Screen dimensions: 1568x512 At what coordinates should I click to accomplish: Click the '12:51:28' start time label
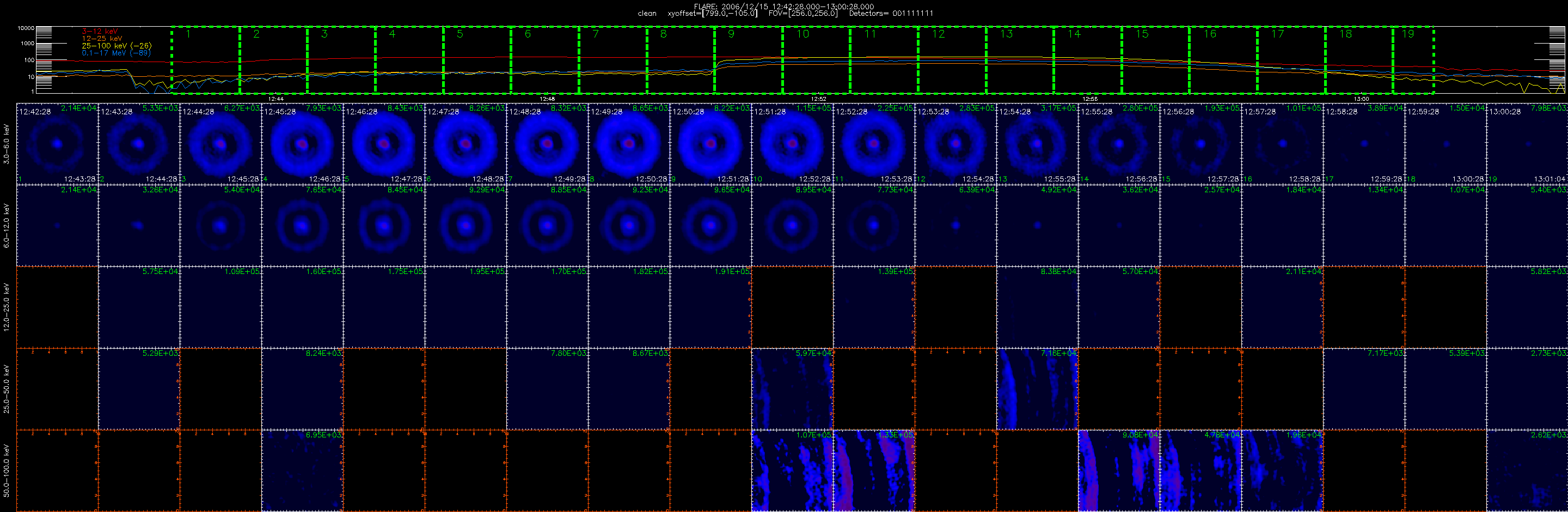[770, 112]
